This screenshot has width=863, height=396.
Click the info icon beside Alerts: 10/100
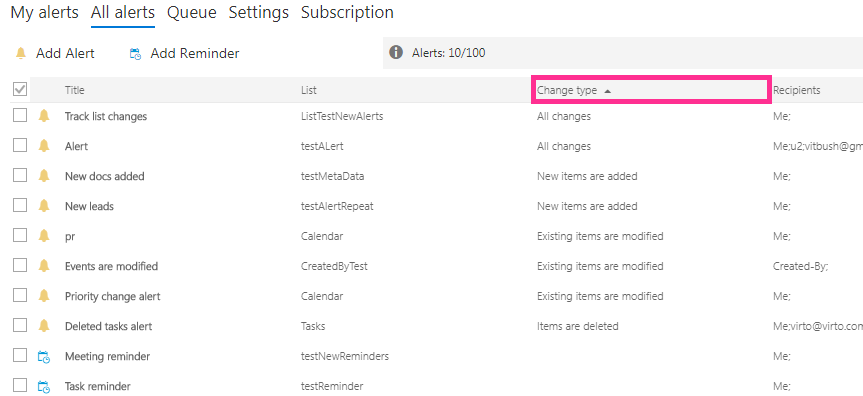coord(395,53)
